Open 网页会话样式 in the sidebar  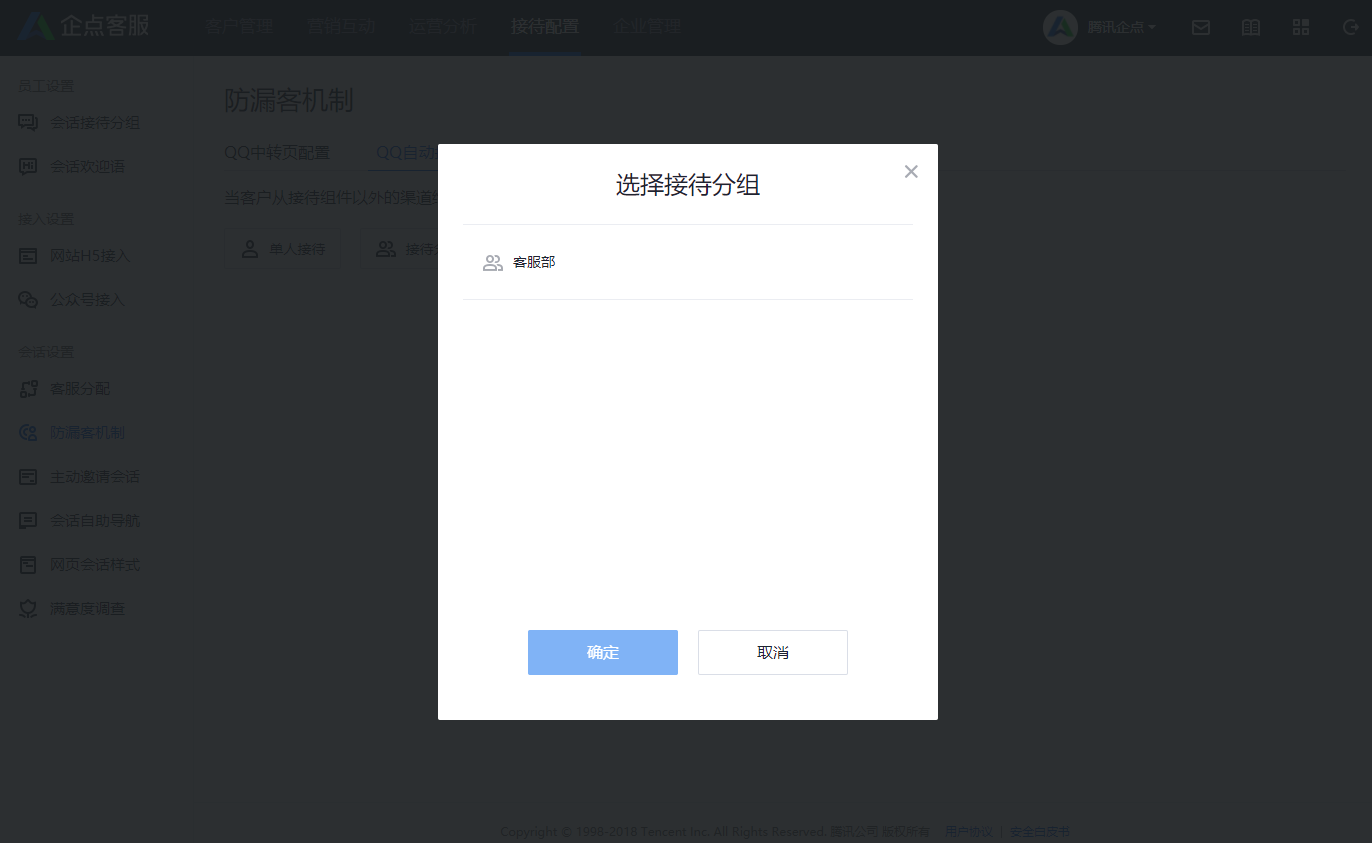pyautogui.click(x=80, y=565)
